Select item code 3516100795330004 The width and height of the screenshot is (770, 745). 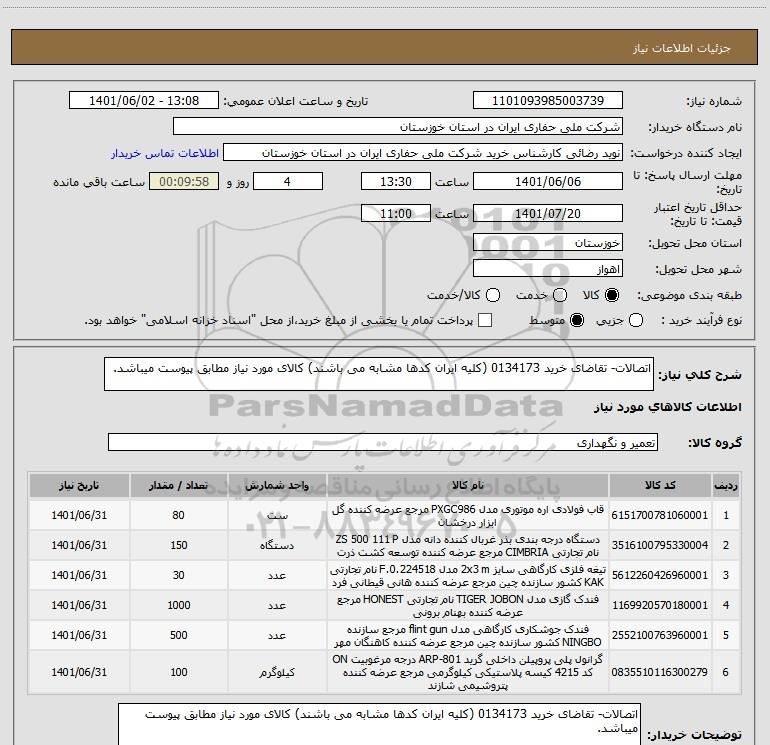660,545
